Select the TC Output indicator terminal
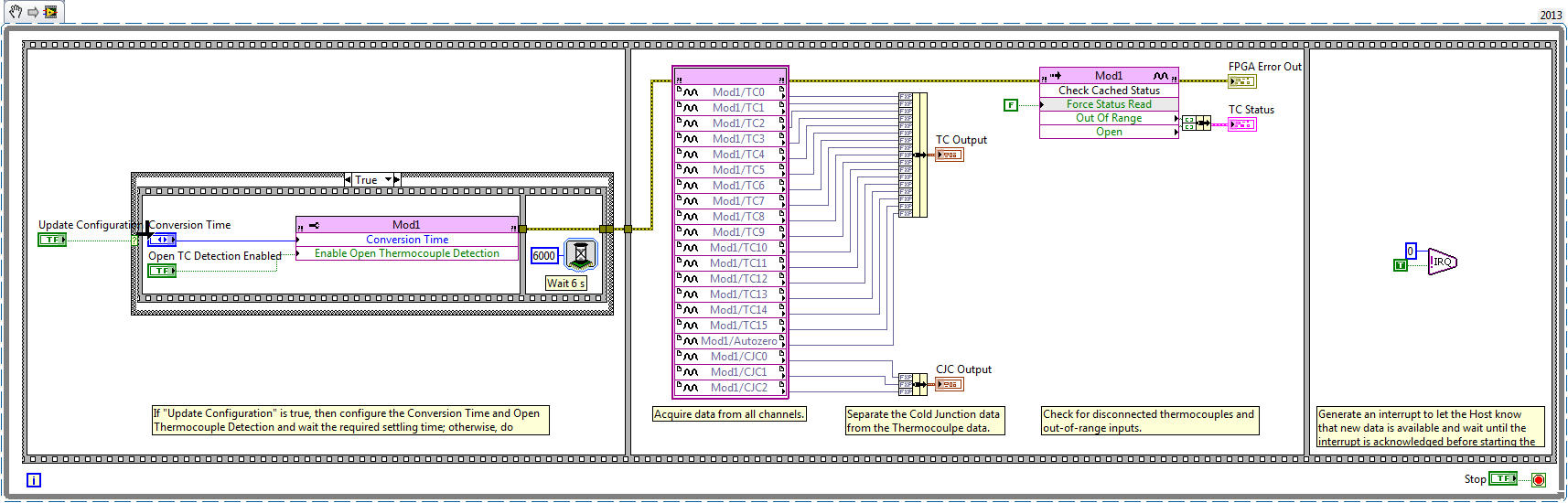1568x503 pixels. [950, 155]
